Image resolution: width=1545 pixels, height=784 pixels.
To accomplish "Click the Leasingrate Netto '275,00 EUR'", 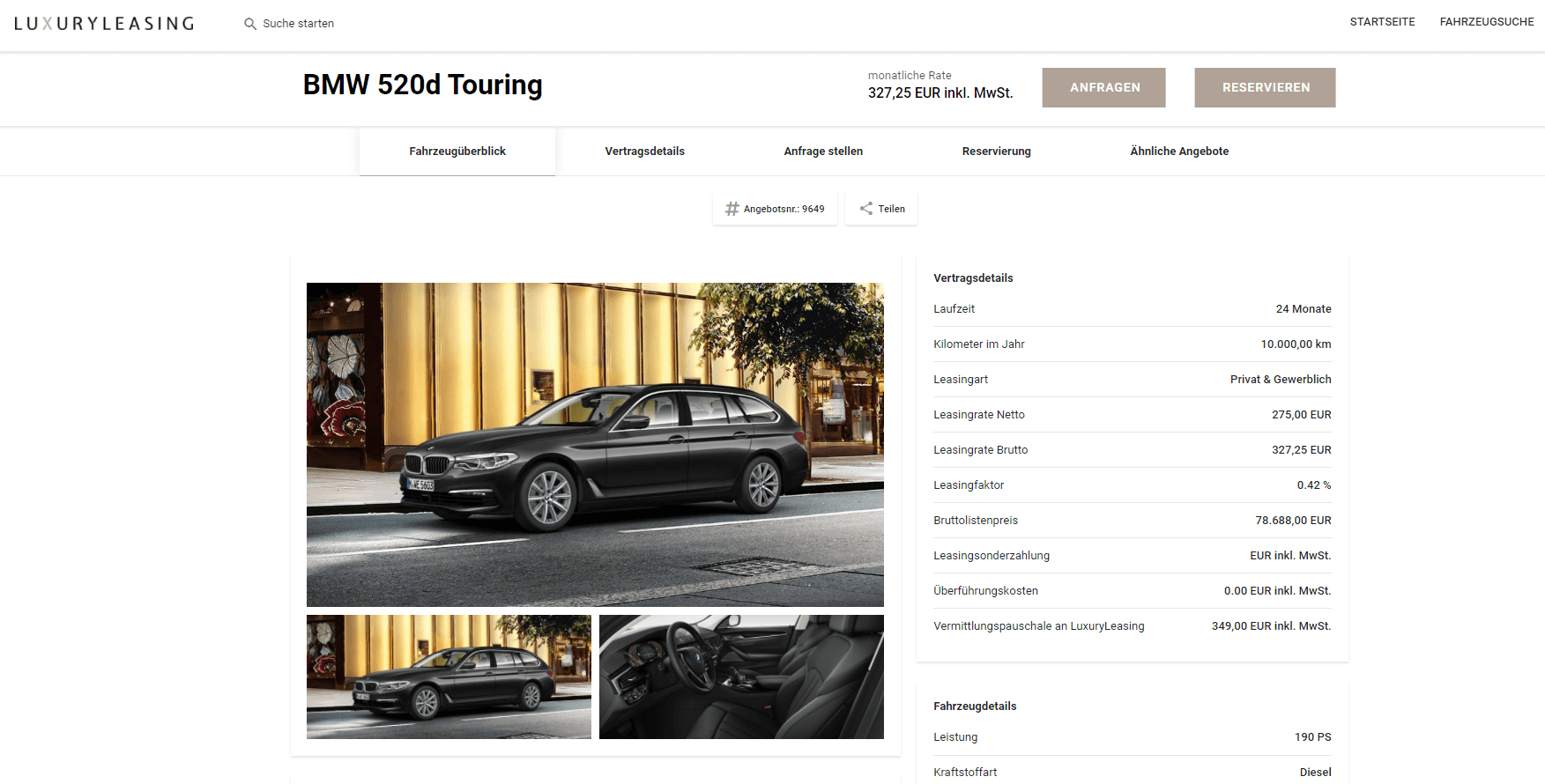I will pyautogui.click(x=1302, y=415).
